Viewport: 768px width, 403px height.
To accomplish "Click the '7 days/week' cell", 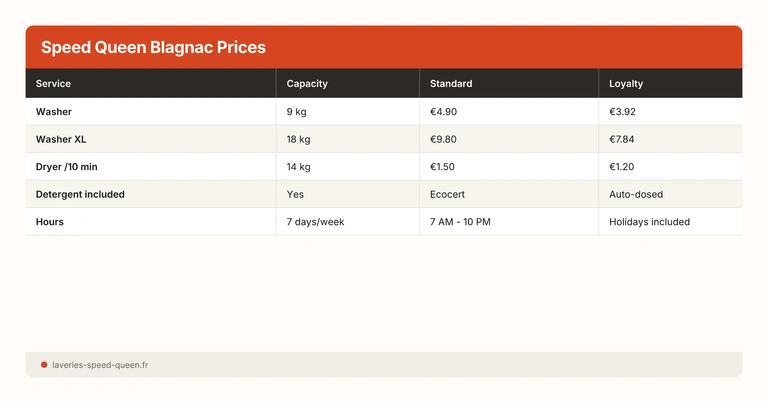I will [315, 222].
